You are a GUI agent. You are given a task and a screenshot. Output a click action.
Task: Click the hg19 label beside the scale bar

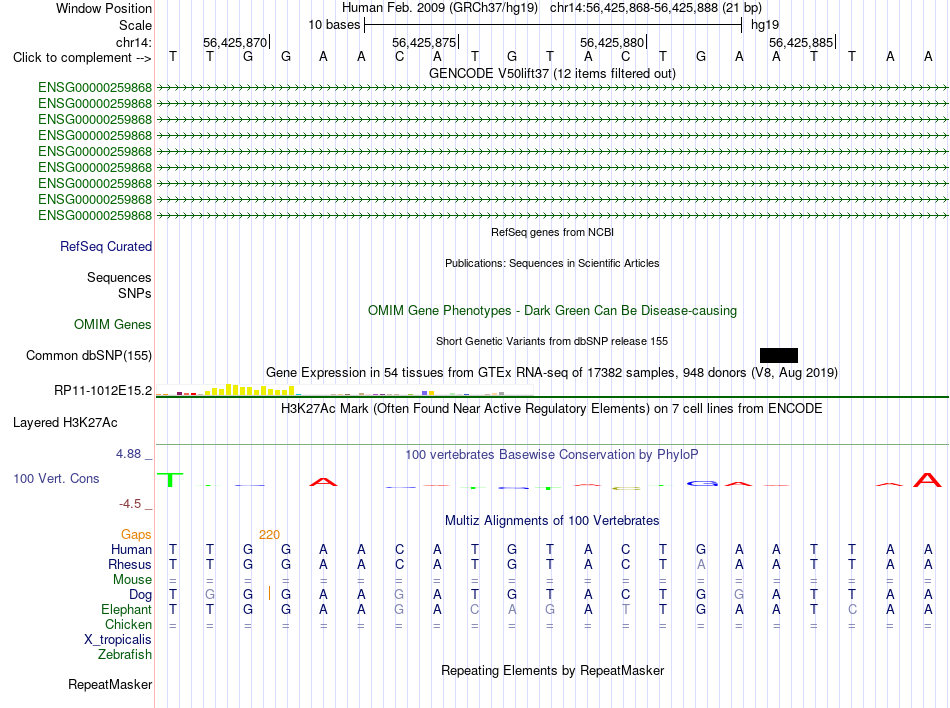(765, 25)
